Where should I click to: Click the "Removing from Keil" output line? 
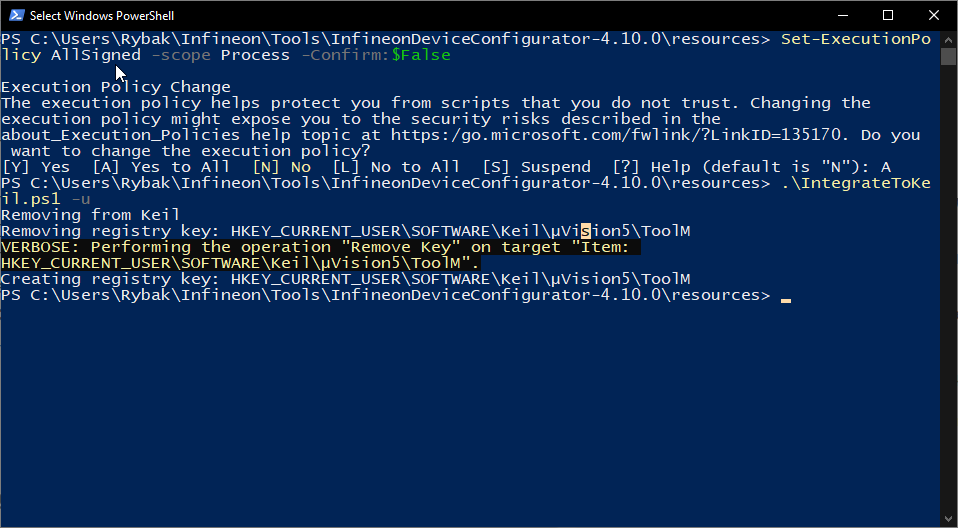(x=90, y=215)
